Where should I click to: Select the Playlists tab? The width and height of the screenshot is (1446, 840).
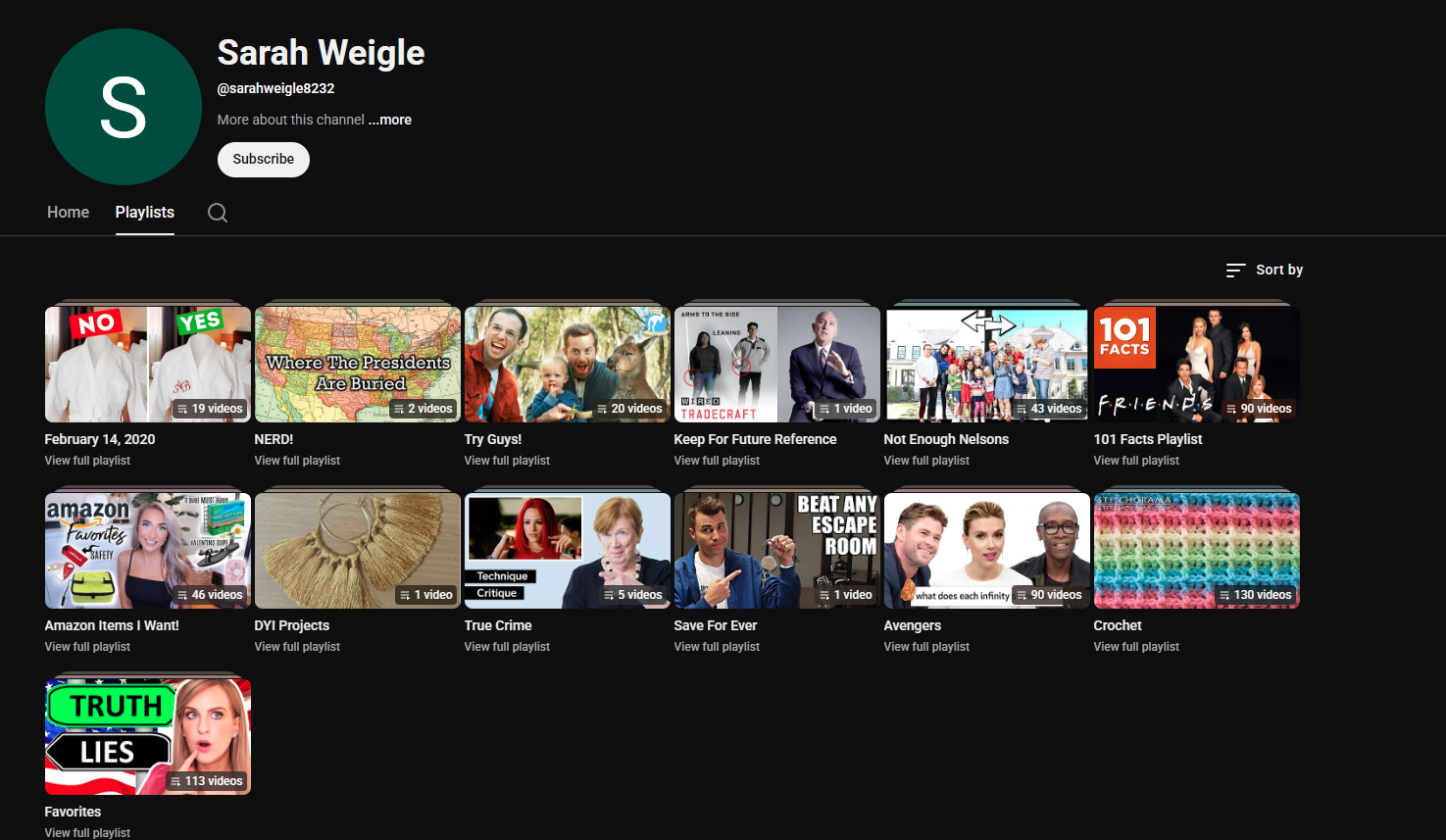pyautogui.click(x=145, y=212)
